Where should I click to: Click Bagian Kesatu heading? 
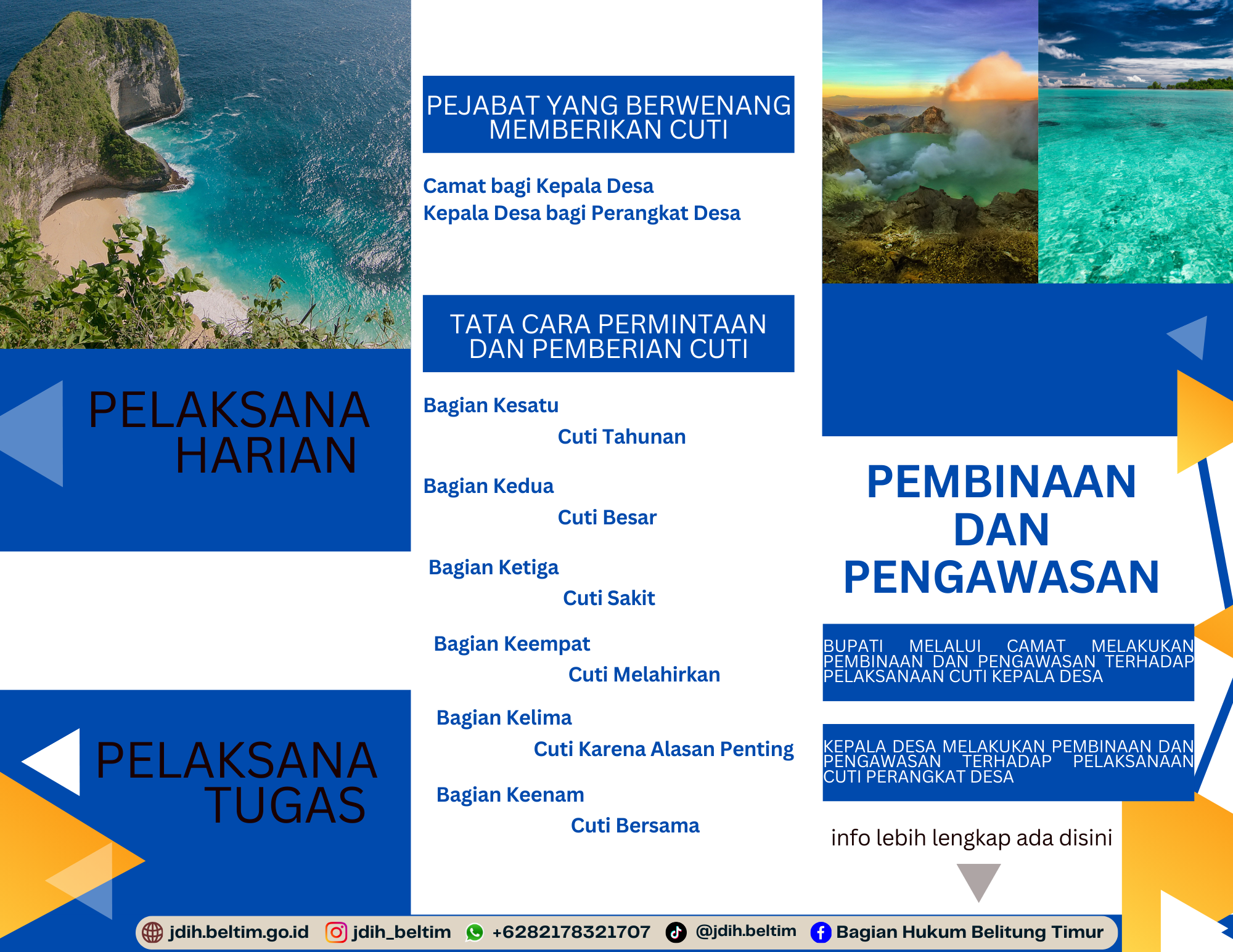coord(491,405)
